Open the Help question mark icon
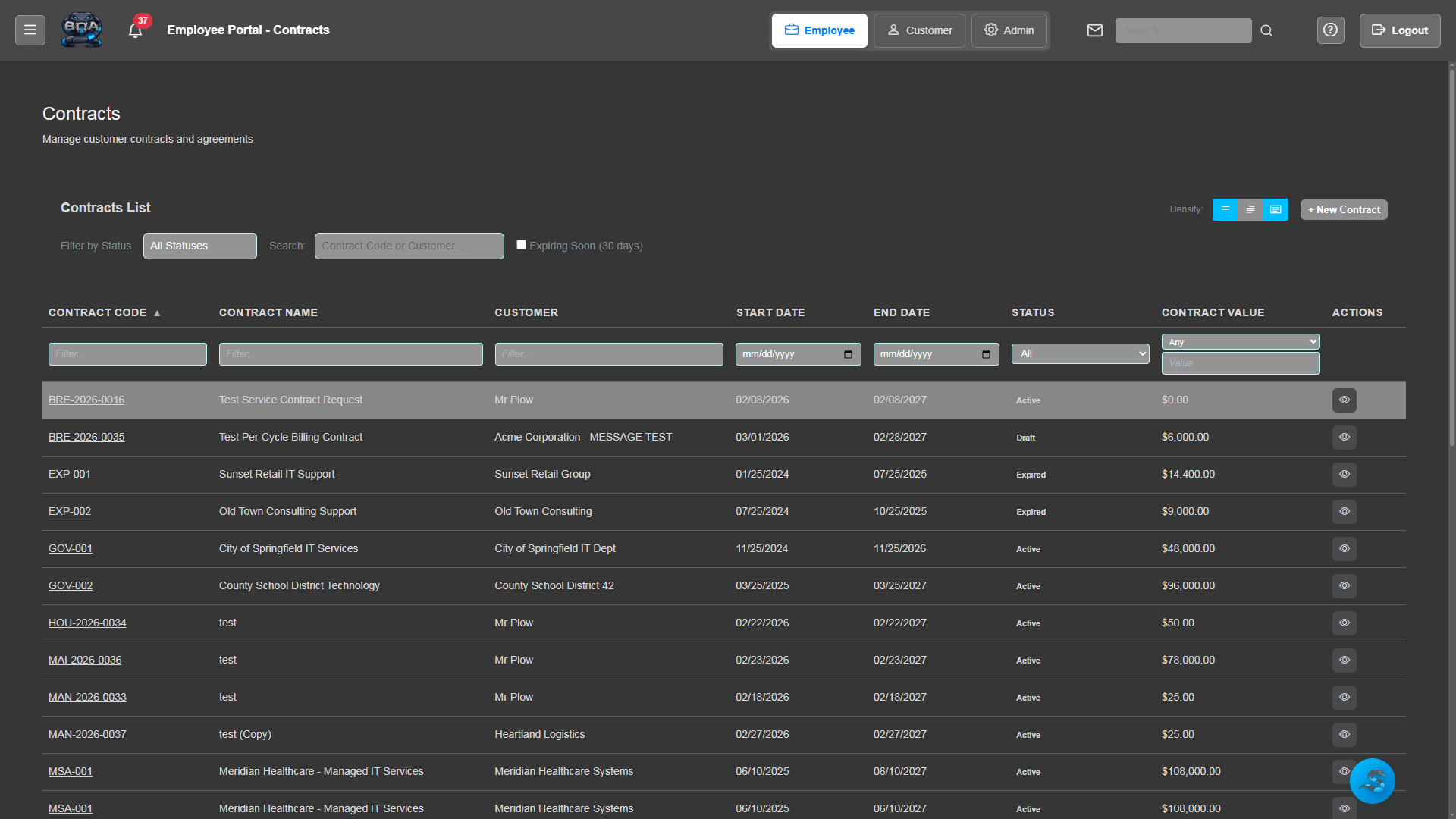This screenshot has height=819, width=1456. pos(1331,30)
